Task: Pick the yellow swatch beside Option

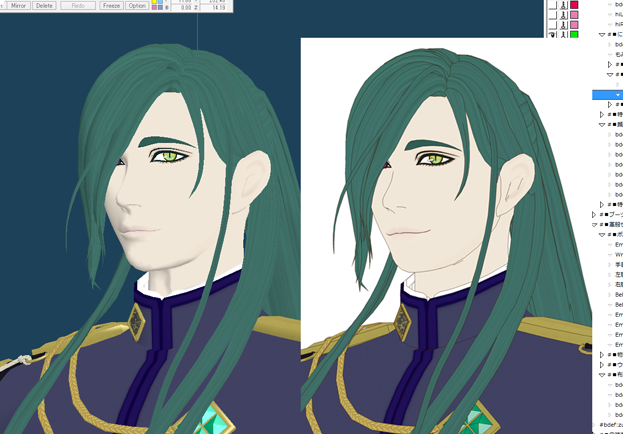Action: tap(155, 2)
